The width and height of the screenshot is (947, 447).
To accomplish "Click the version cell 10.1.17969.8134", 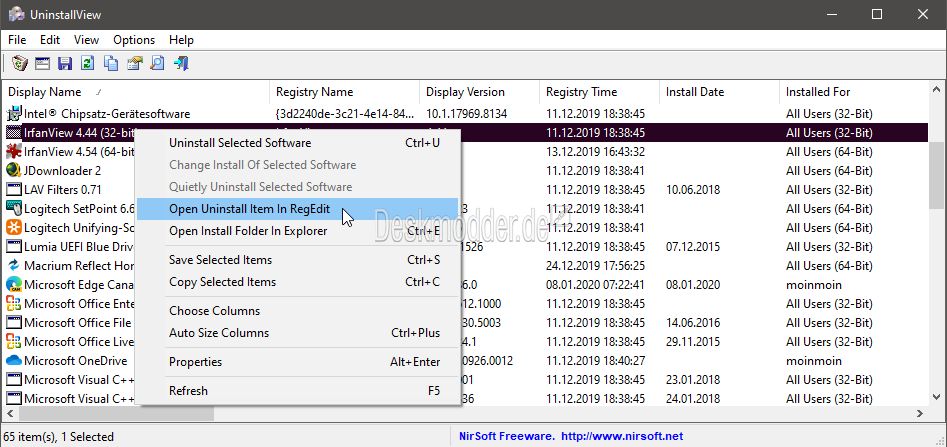I will tap(466, 114).
